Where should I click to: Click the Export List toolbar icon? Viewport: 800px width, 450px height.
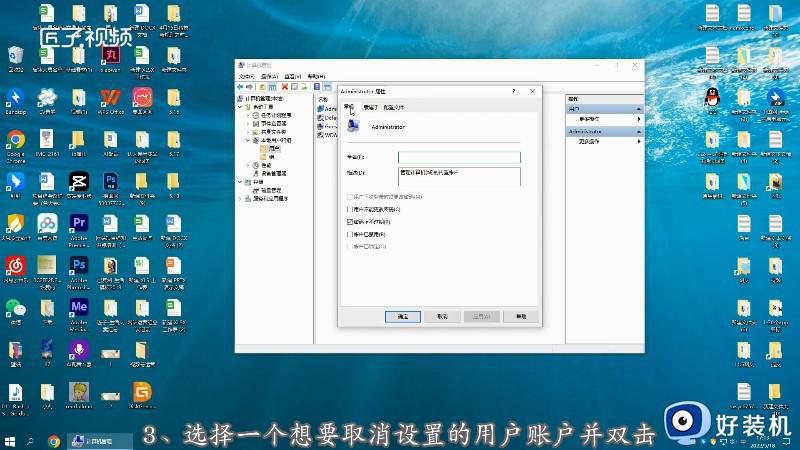(x=304, y=87)
